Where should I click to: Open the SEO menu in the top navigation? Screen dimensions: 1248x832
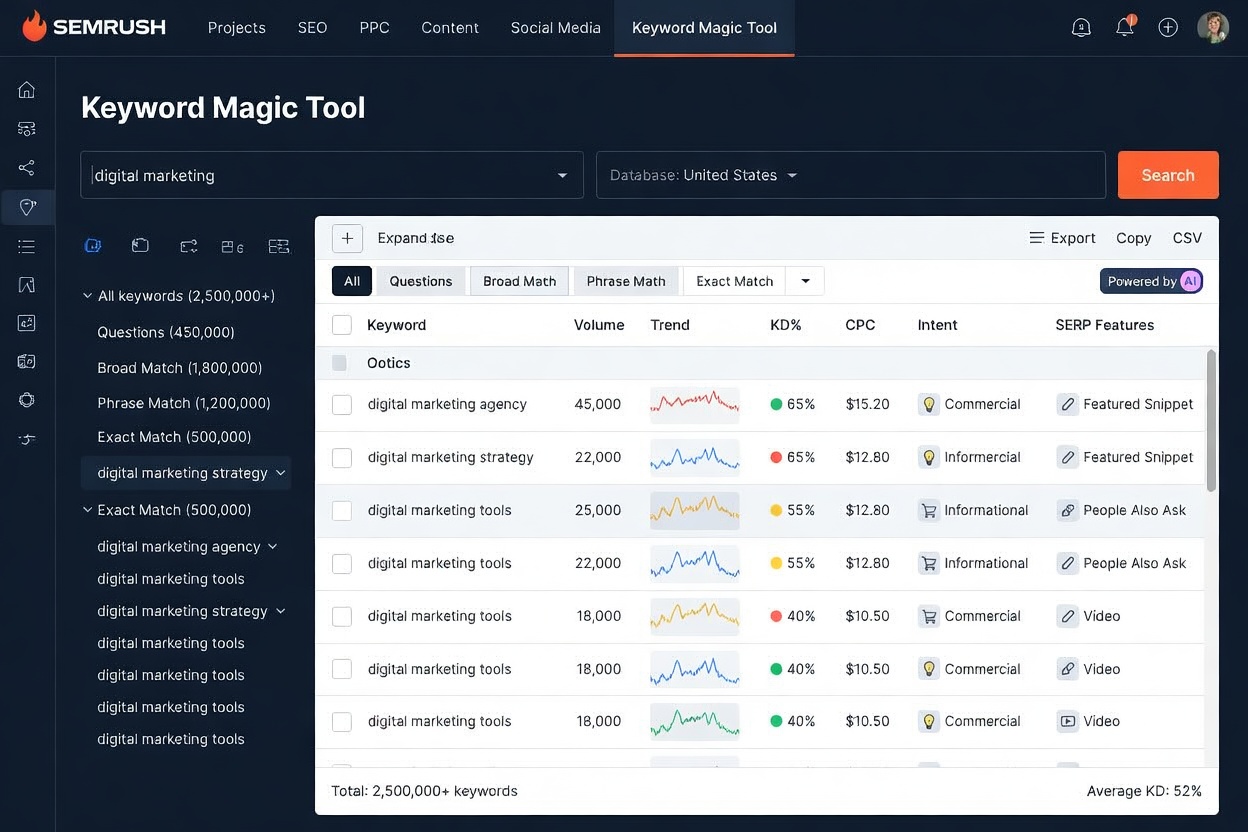(x=312, y=27)
